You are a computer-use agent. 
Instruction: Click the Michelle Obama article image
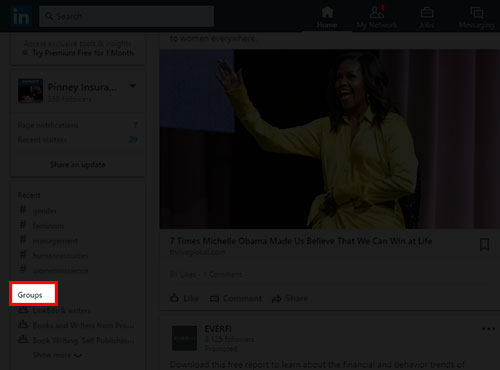[x=330, y=139]
